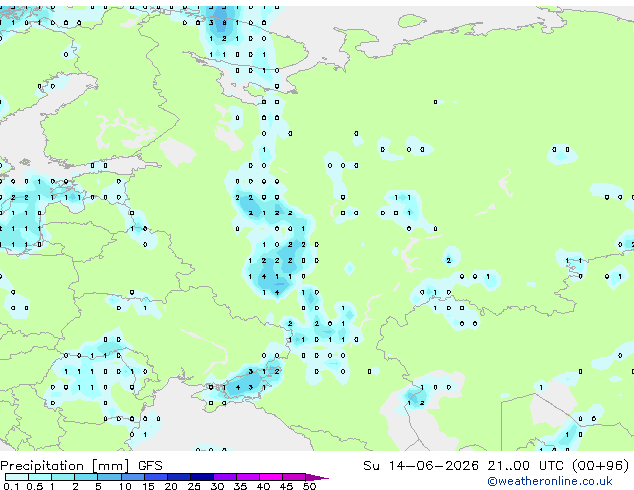This screenshot has width=634, height=490.
Task: Click the 0.1–0.5 mm legend color swatch
Action: coord(17,477)
